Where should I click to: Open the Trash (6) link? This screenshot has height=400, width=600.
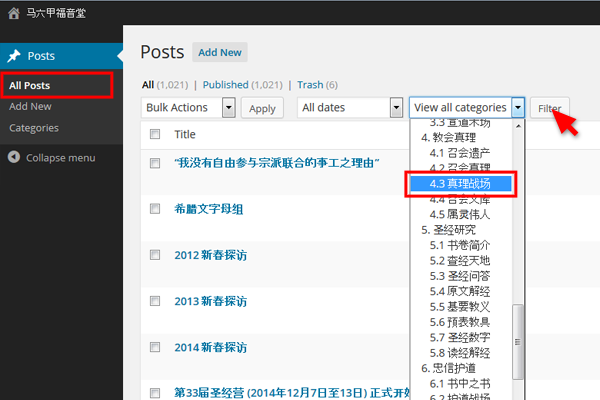click(x=317, y=85)
